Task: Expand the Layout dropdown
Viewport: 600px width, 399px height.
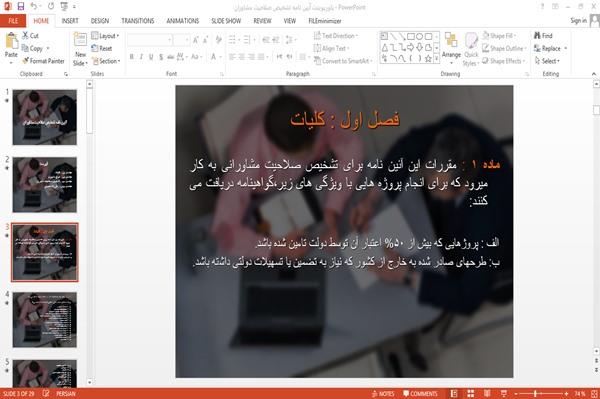Action: point(105,36)
